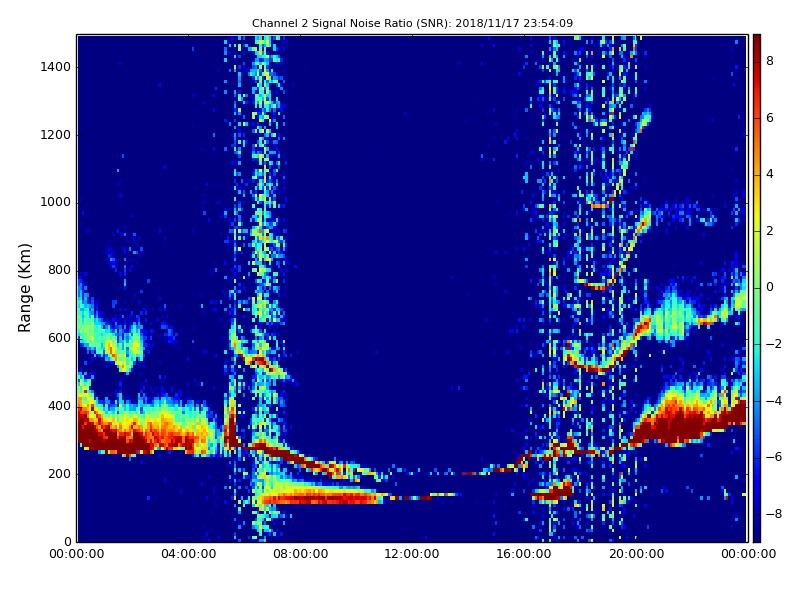The height and width of the screenshot is (600, 800).
Task: Click the 16:00:00 time axis label
Action: pyautogui.click(x=524, y=554)
